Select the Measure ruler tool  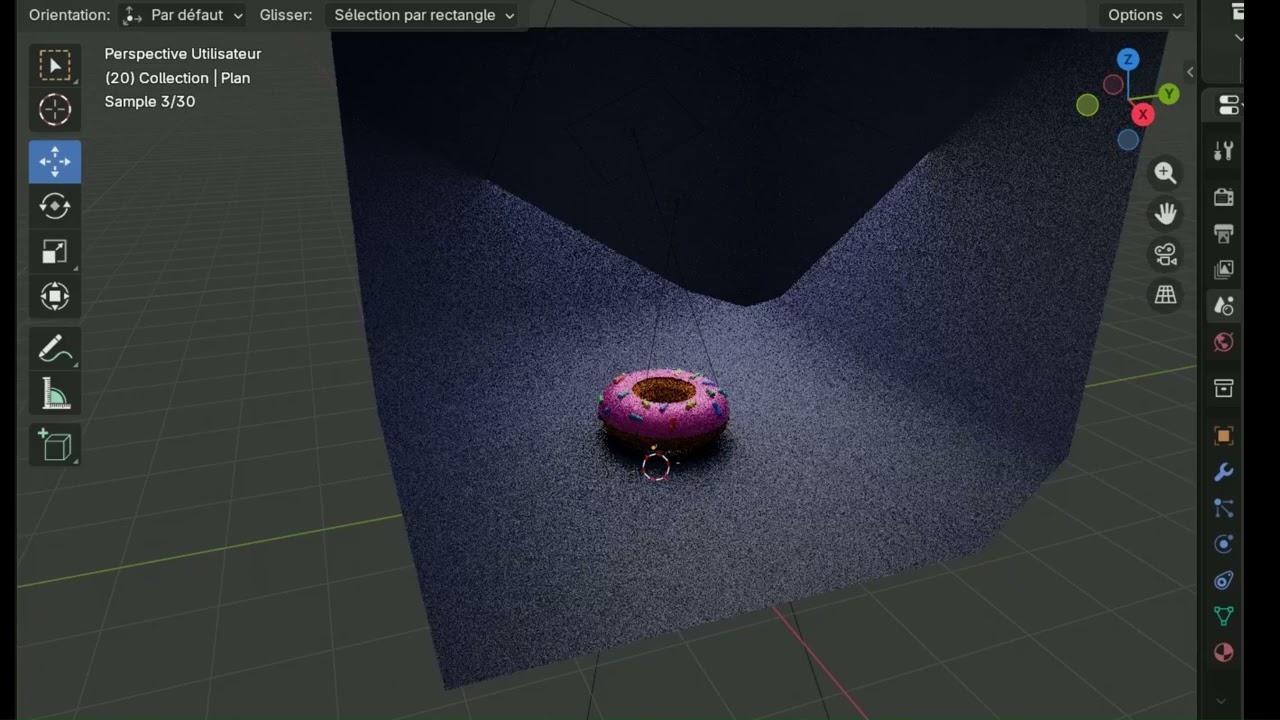[x=54, y=395]
